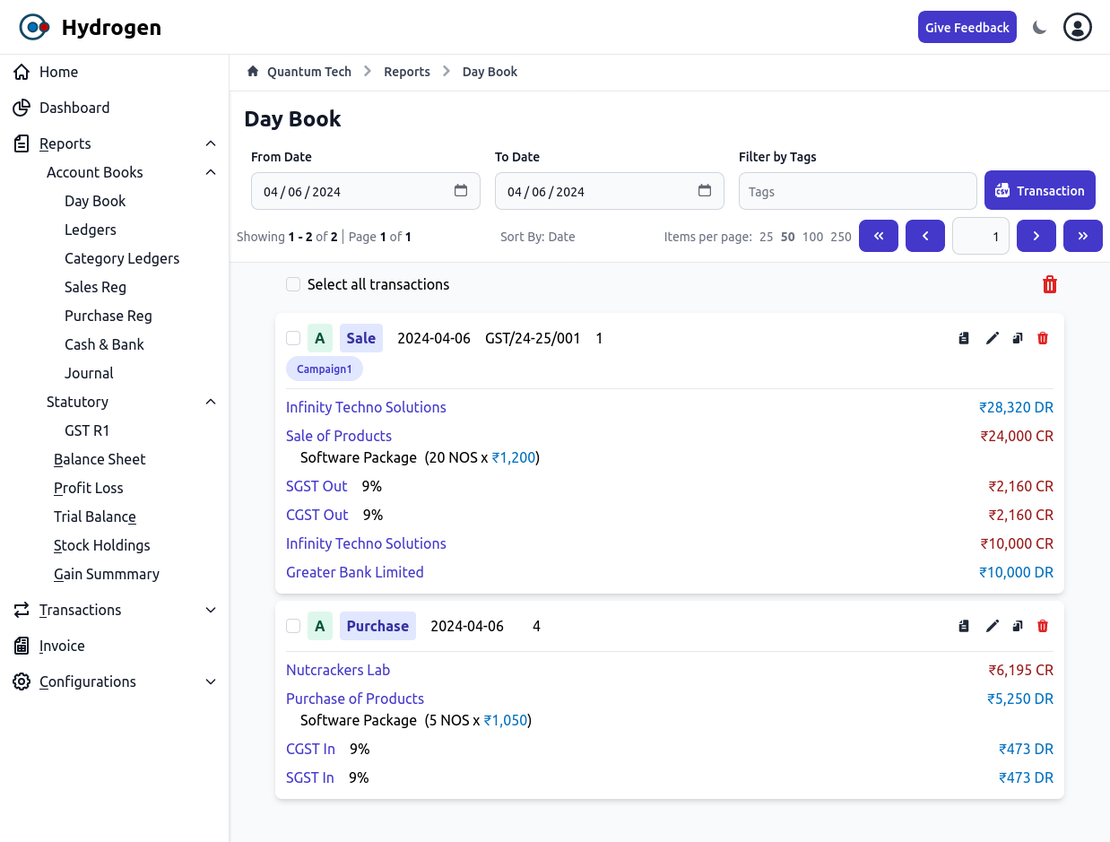Screen dimensions: 1110x842
Task: Open the Trial Balance report
Action: pos(95,517)
